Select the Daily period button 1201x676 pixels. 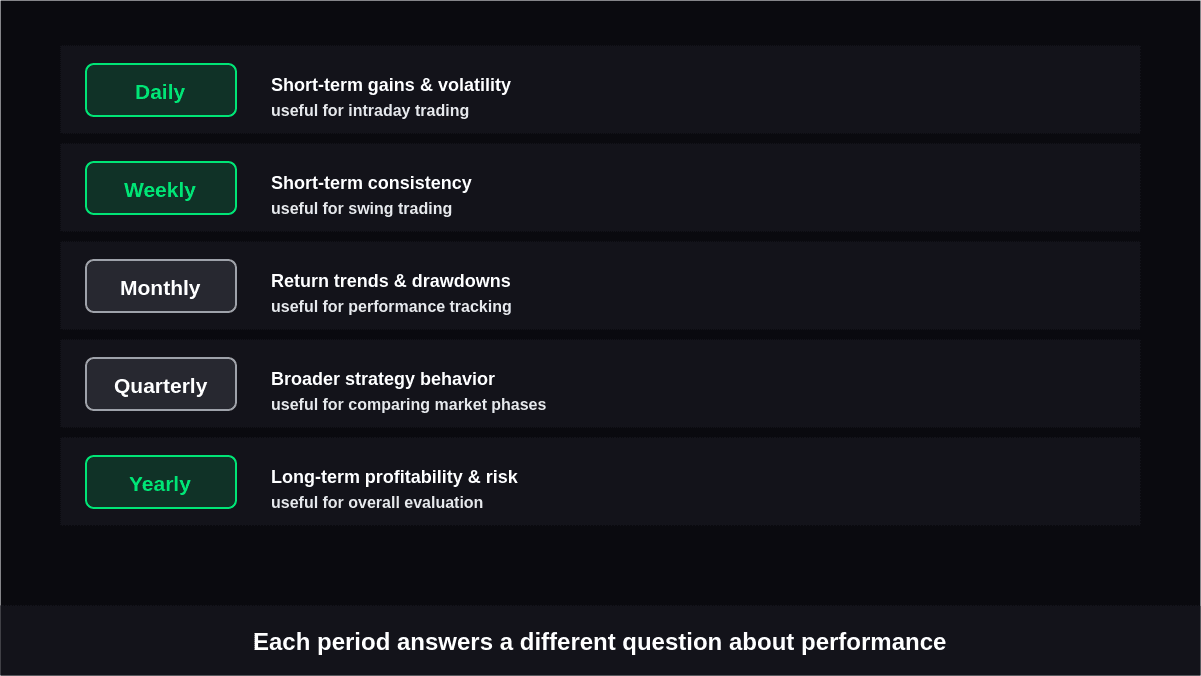coord(161,90)
